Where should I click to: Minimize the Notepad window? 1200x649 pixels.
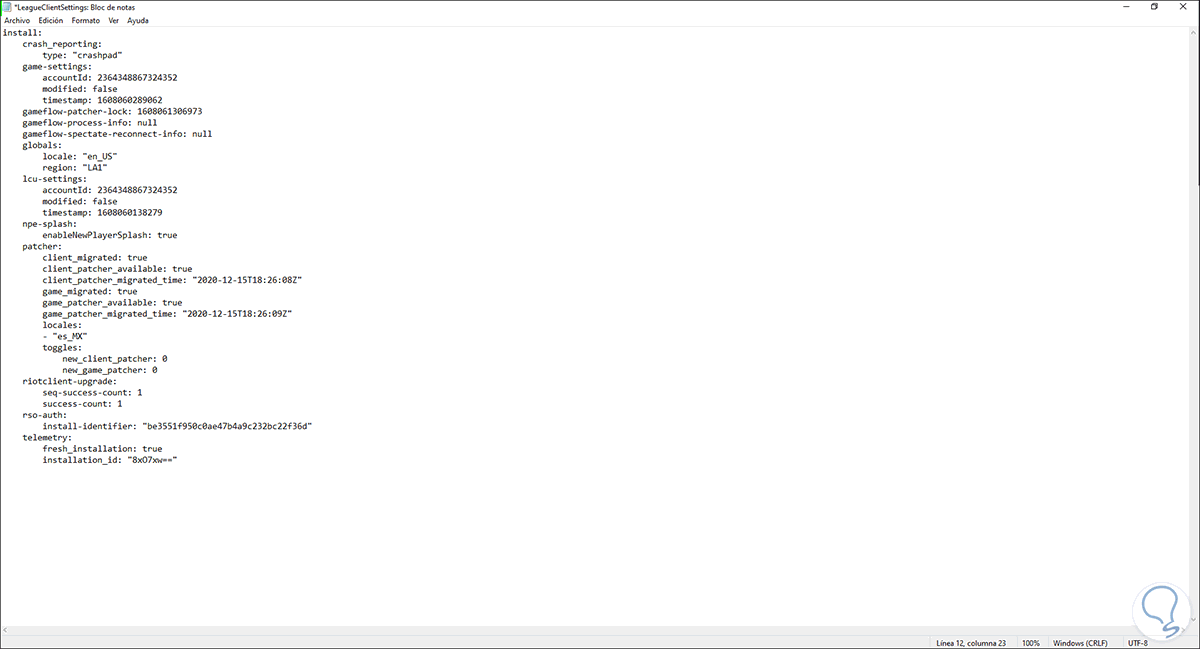[1124, 7]
